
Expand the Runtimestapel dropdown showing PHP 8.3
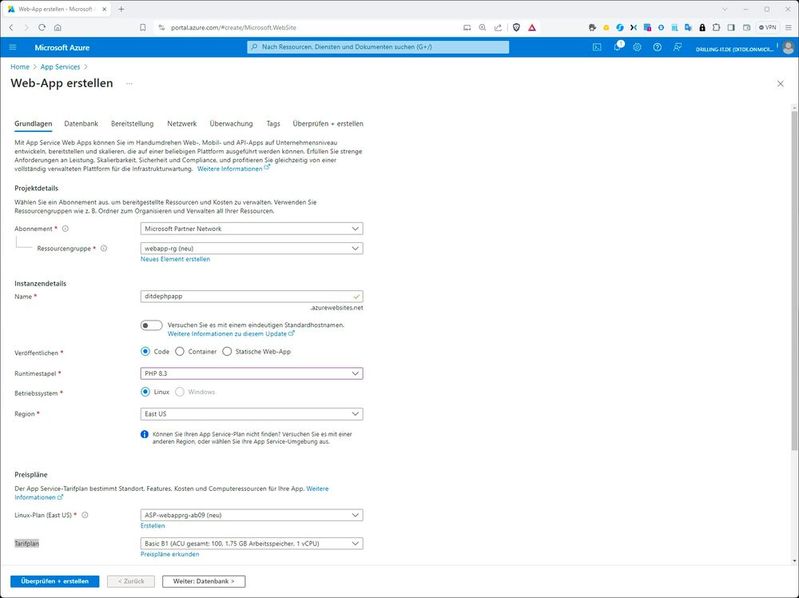point(252,373)
